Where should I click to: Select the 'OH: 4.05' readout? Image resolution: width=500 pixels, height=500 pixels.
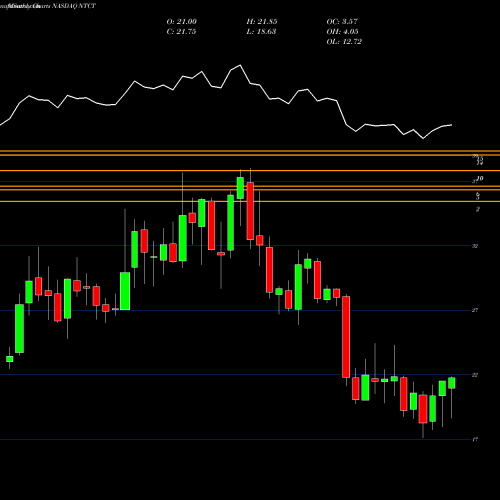[x=343, y=32]
